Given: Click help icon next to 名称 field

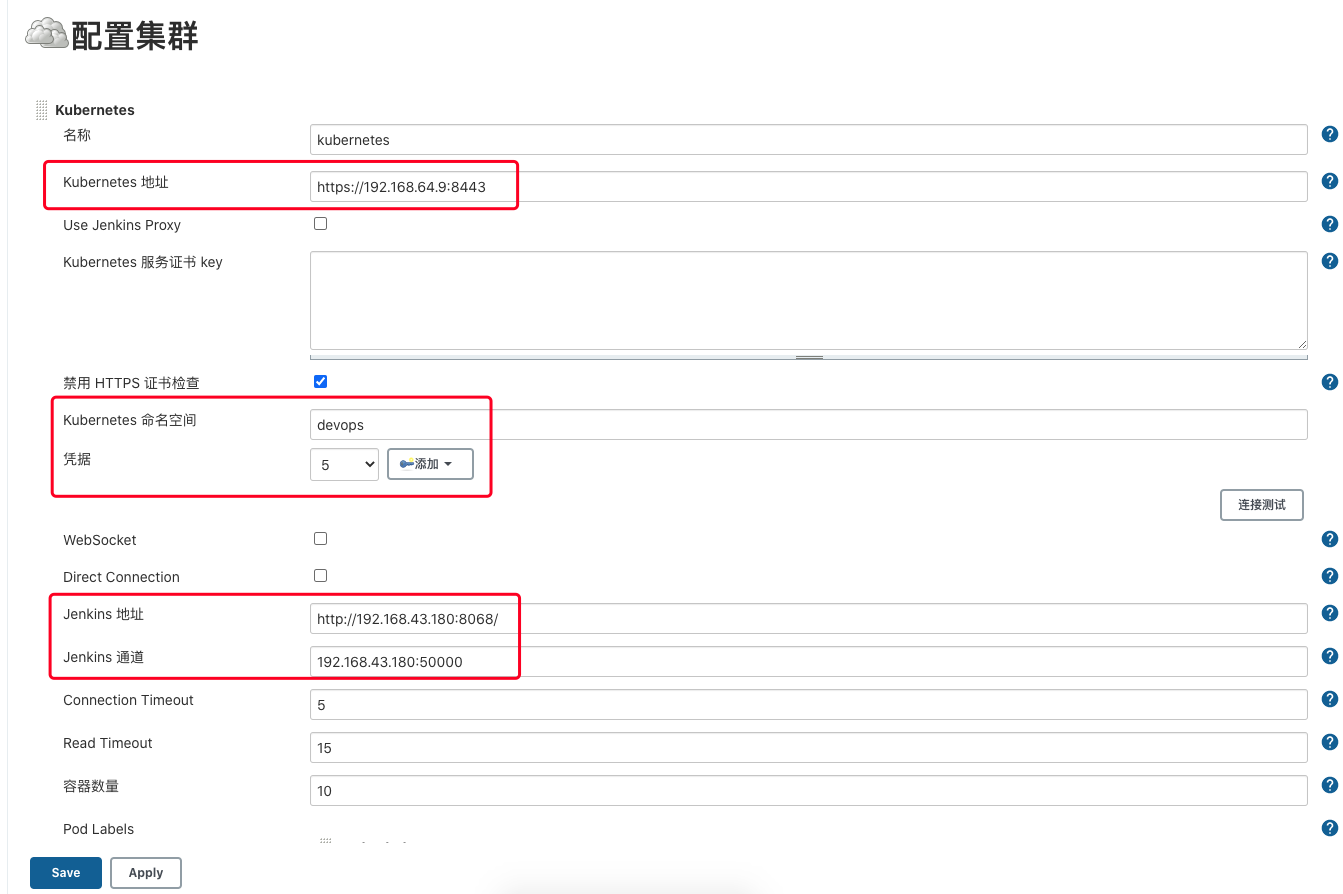Looking at the screenshot, I should [x=1329, y=134].
